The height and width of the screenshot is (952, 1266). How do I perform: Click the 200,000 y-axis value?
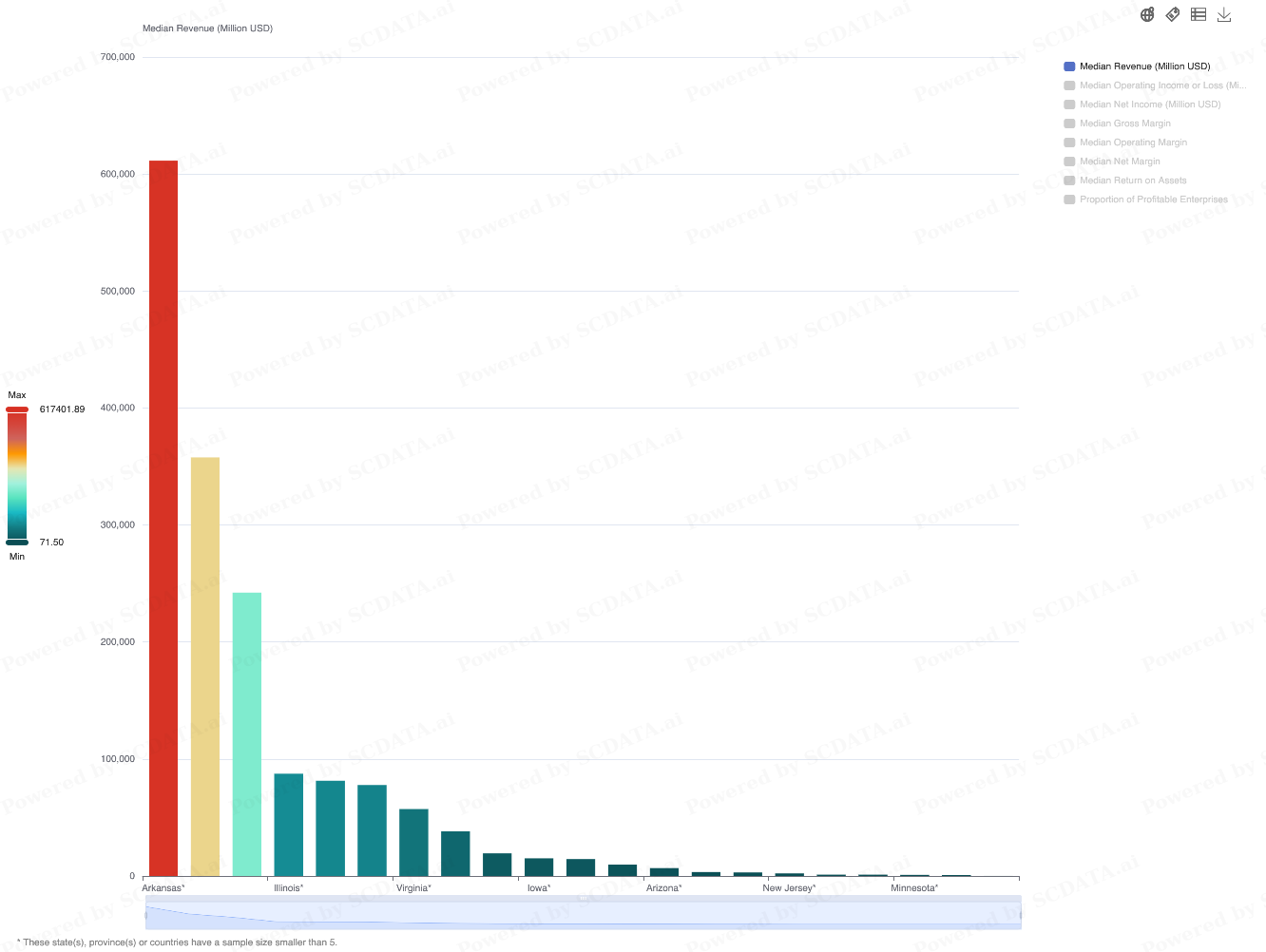[x=118, y=641]
